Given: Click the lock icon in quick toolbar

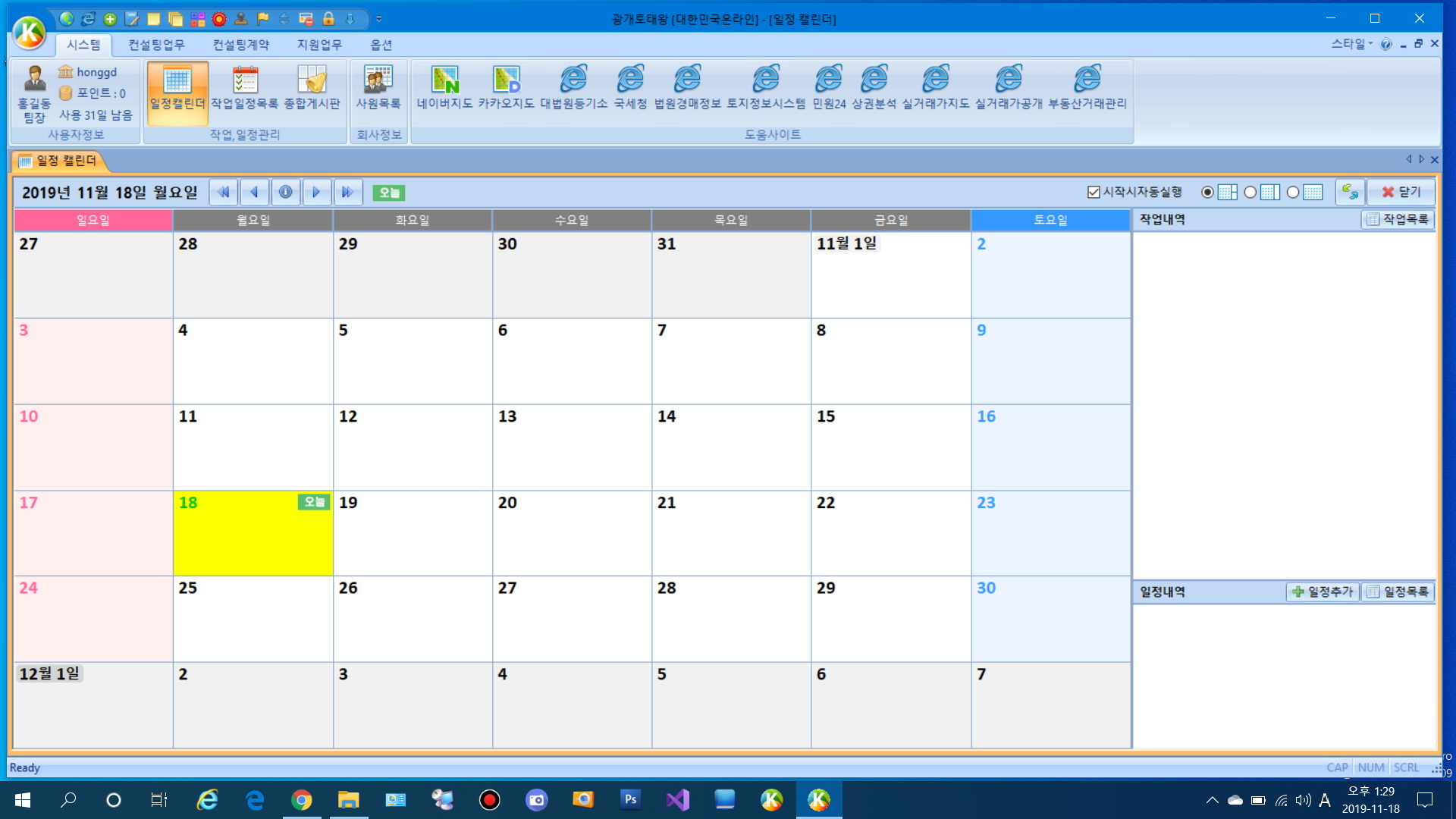Looking at the screenshot, I should click(328, 19).
